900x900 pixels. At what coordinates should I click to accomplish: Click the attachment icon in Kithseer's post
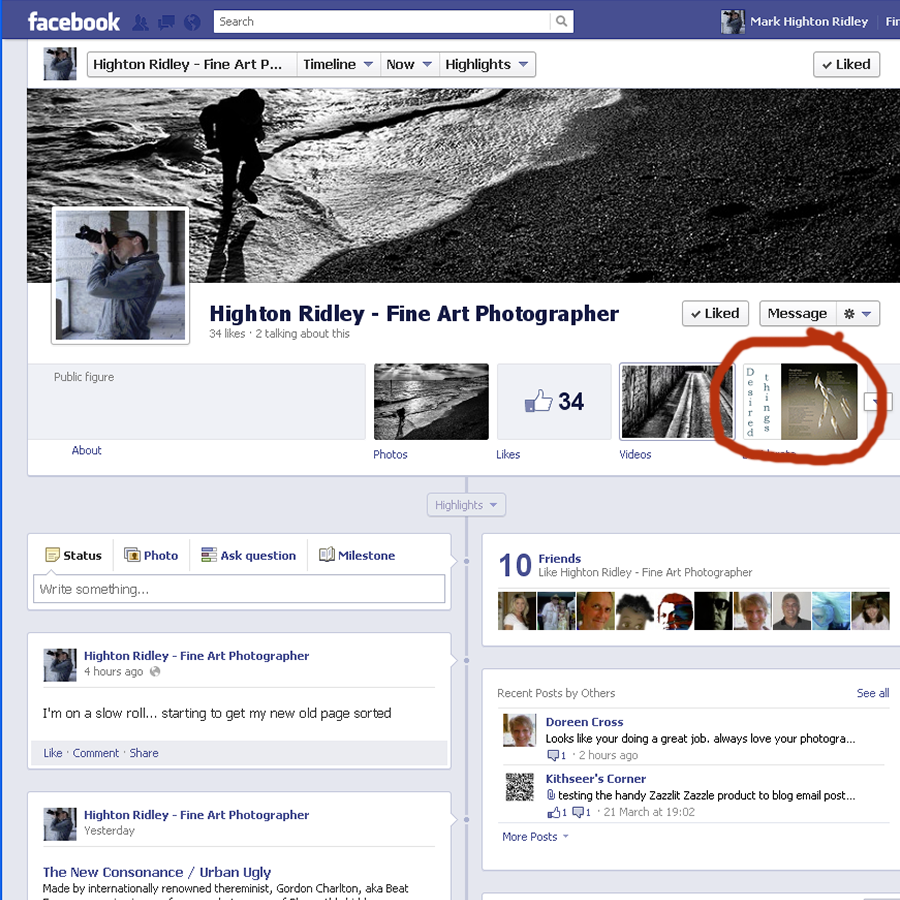click(x=551, y=795)
